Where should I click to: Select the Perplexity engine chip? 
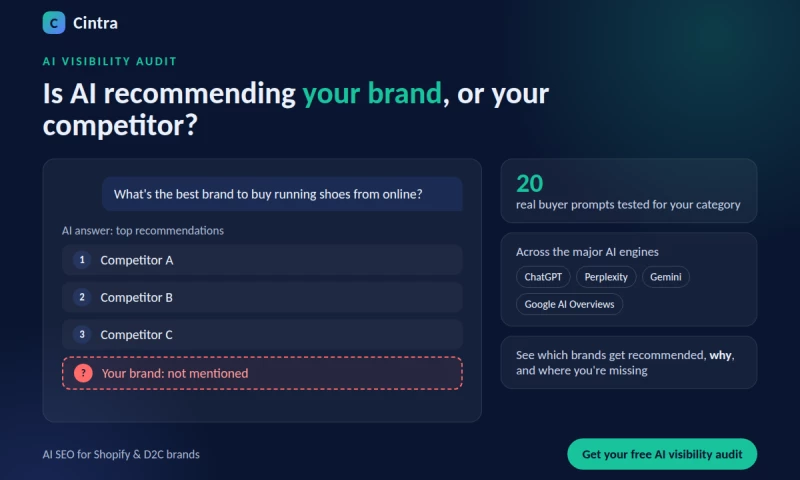[x=606, y=277]
